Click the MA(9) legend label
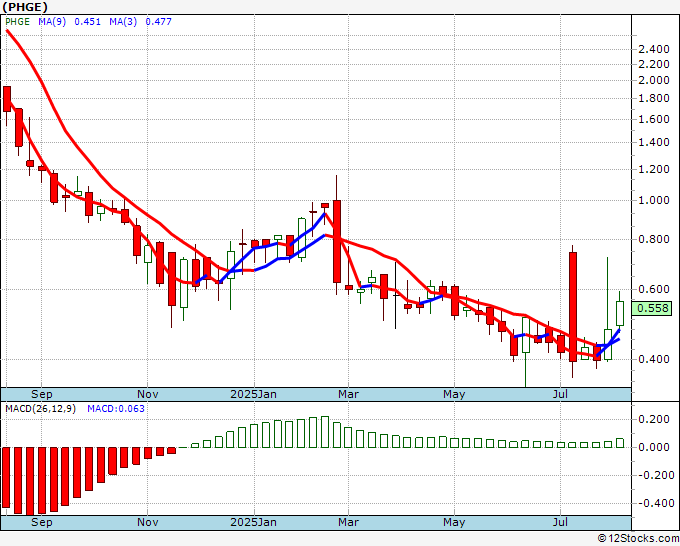The height and width of the screenshot is (546, 680). click(52, 21)
